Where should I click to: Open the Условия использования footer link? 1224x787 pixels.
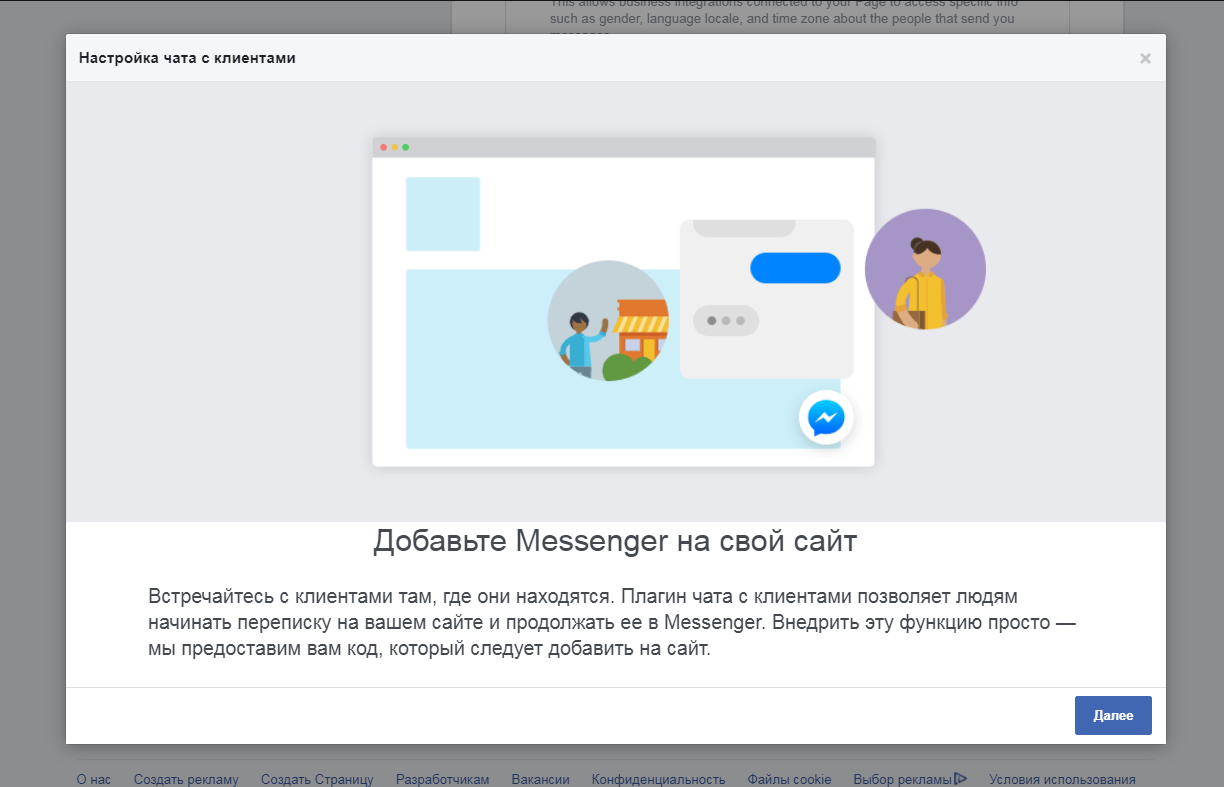1062,779
